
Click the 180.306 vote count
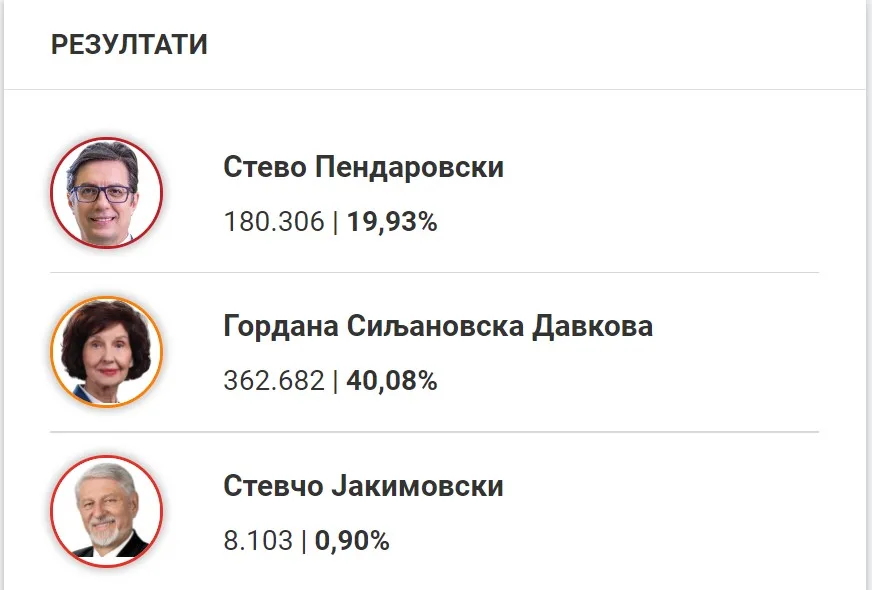[274, 221]
